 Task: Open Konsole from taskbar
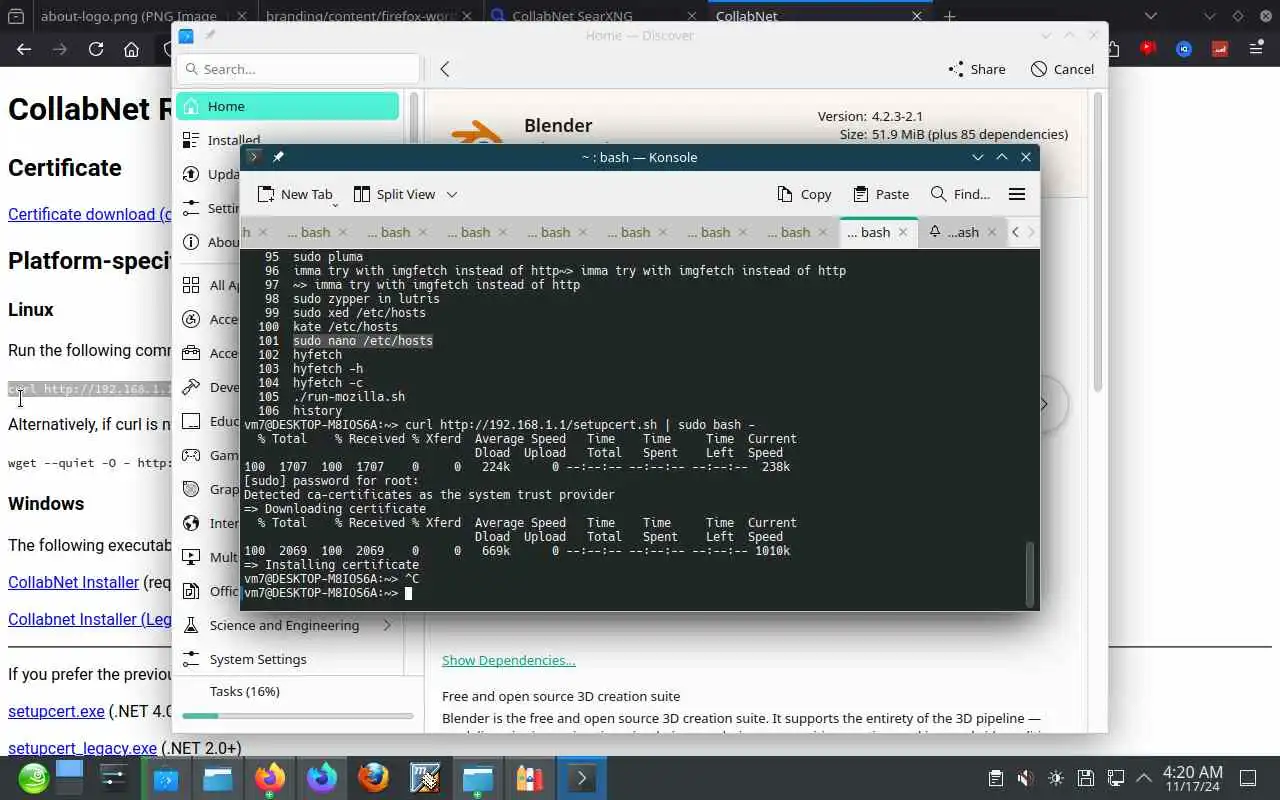pos(581,777)
